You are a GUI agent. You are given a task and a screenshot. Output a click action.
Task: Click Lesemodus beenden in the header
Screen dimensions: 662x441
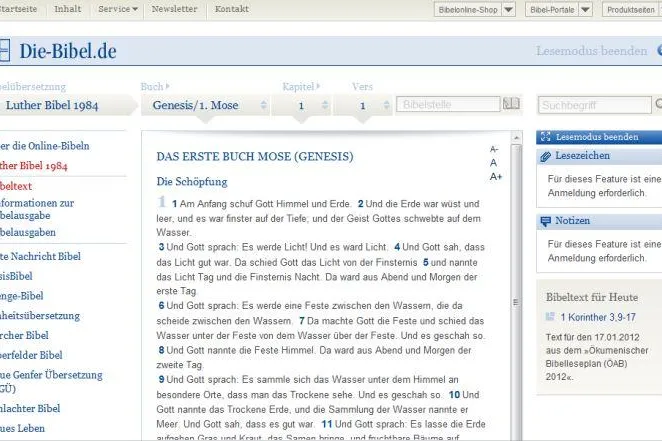pyautogui.click(x=591, y=51)
